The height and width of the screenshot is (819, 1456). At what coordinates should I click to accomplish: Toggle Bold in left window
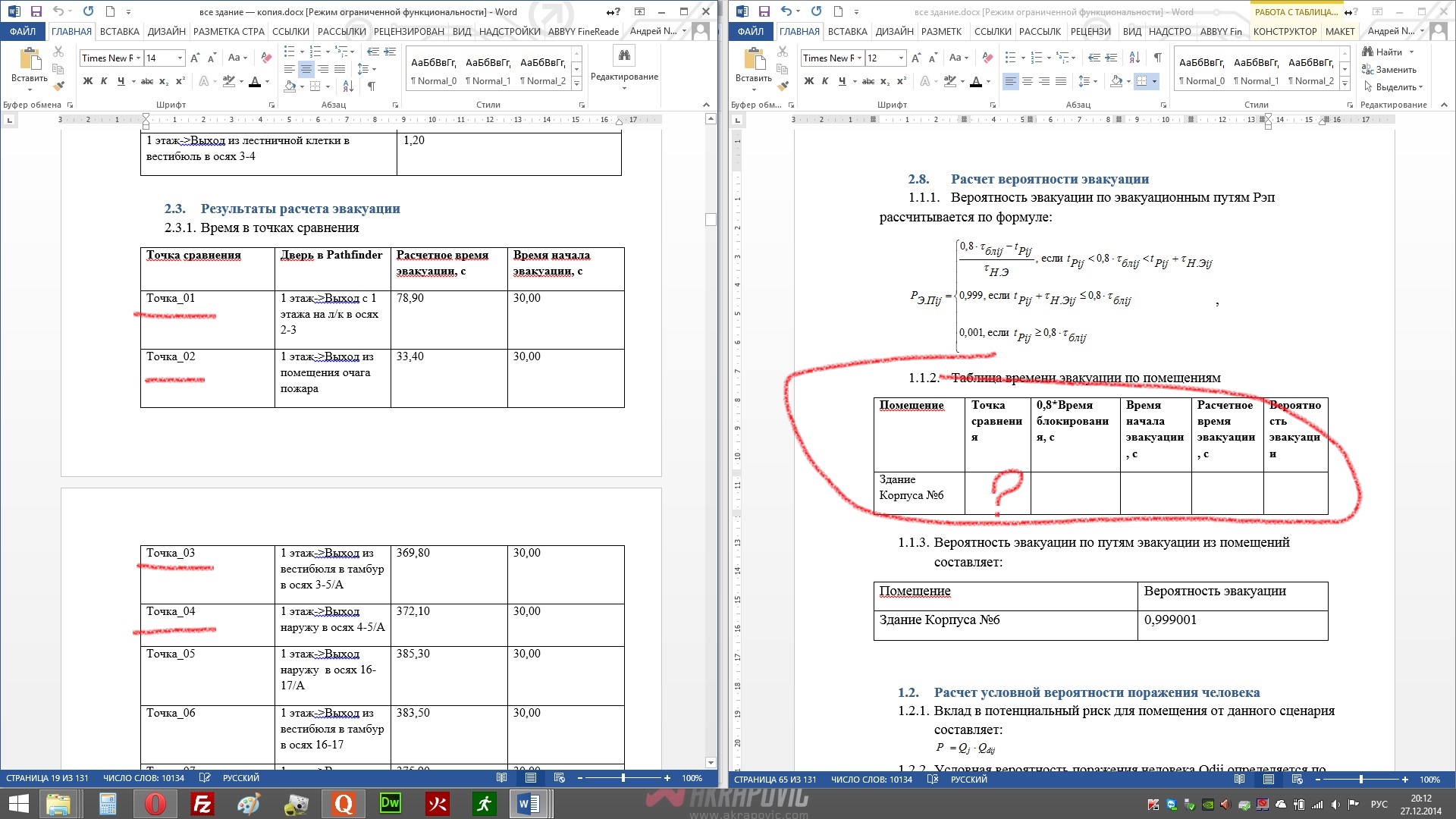[x=88, y=81]
